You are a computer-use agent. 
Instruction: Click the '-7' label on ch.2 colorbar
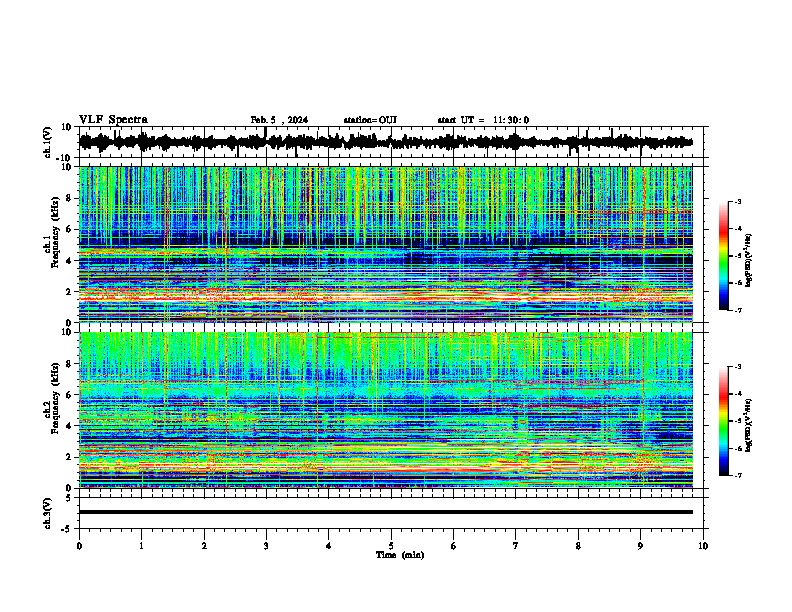click(738, 475)
